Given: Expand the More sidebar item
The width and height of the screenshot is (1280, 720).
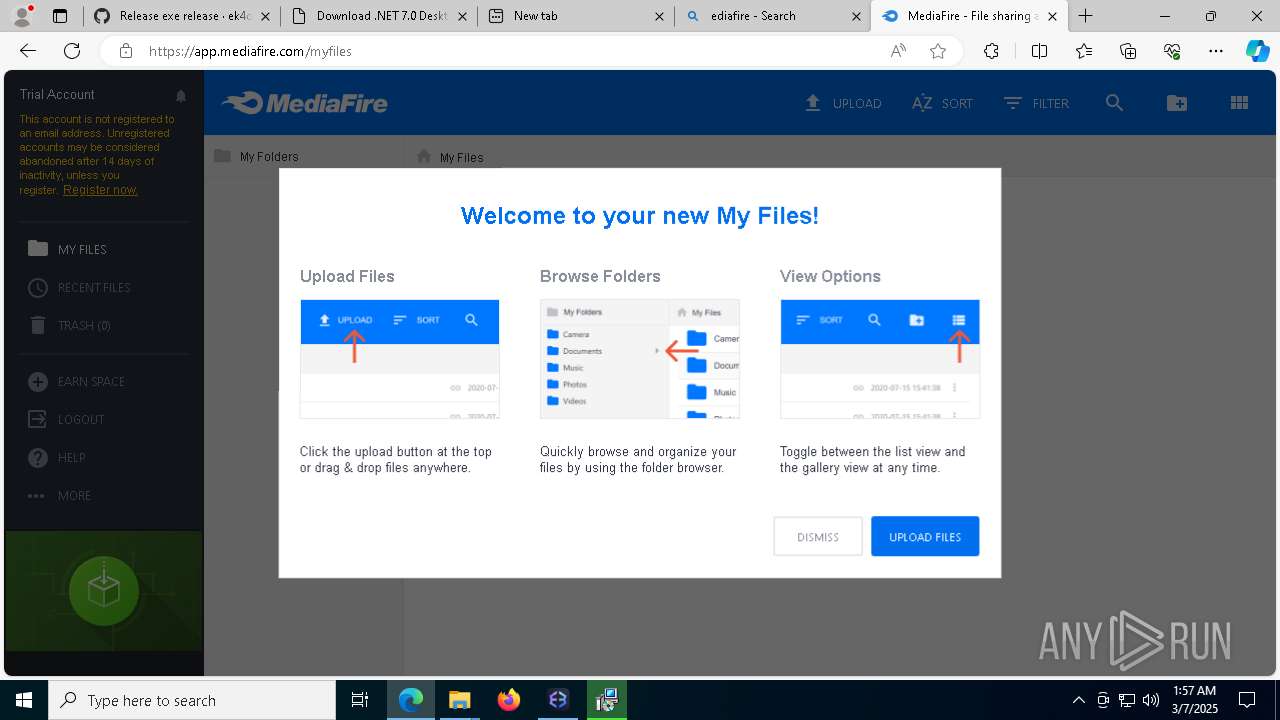Looking at the screenshot, I should [59, 496].
